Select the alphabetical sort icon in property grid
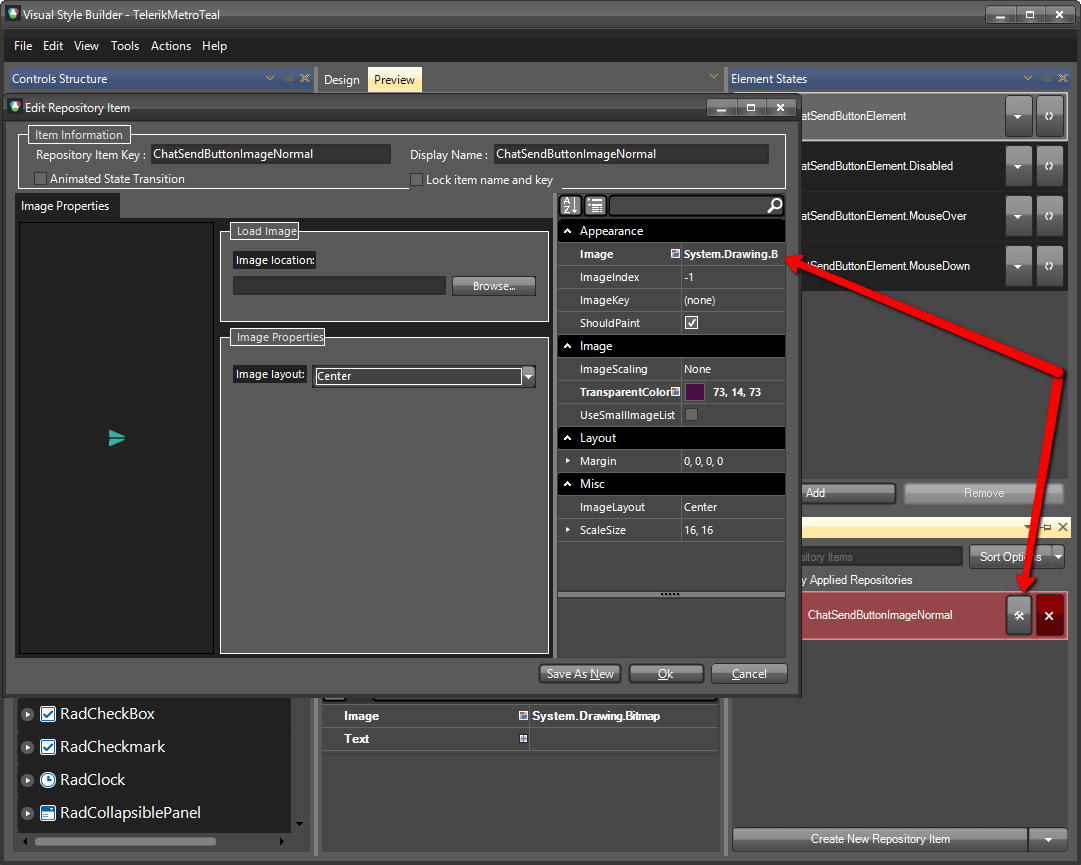1081x865 pixels. tap(570, 205)
